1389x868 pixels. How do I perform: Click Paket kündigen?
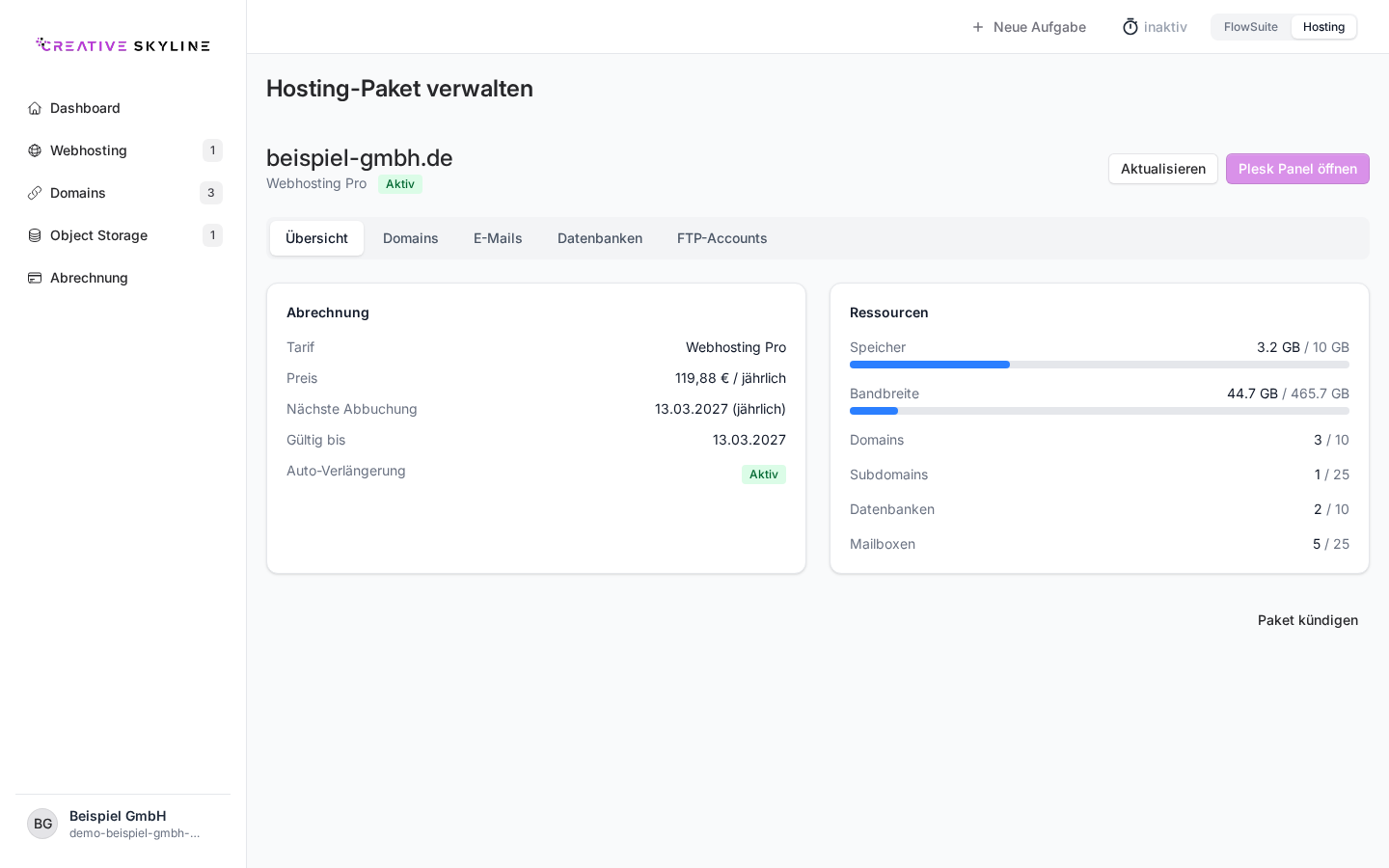(x=1308, y=620)
